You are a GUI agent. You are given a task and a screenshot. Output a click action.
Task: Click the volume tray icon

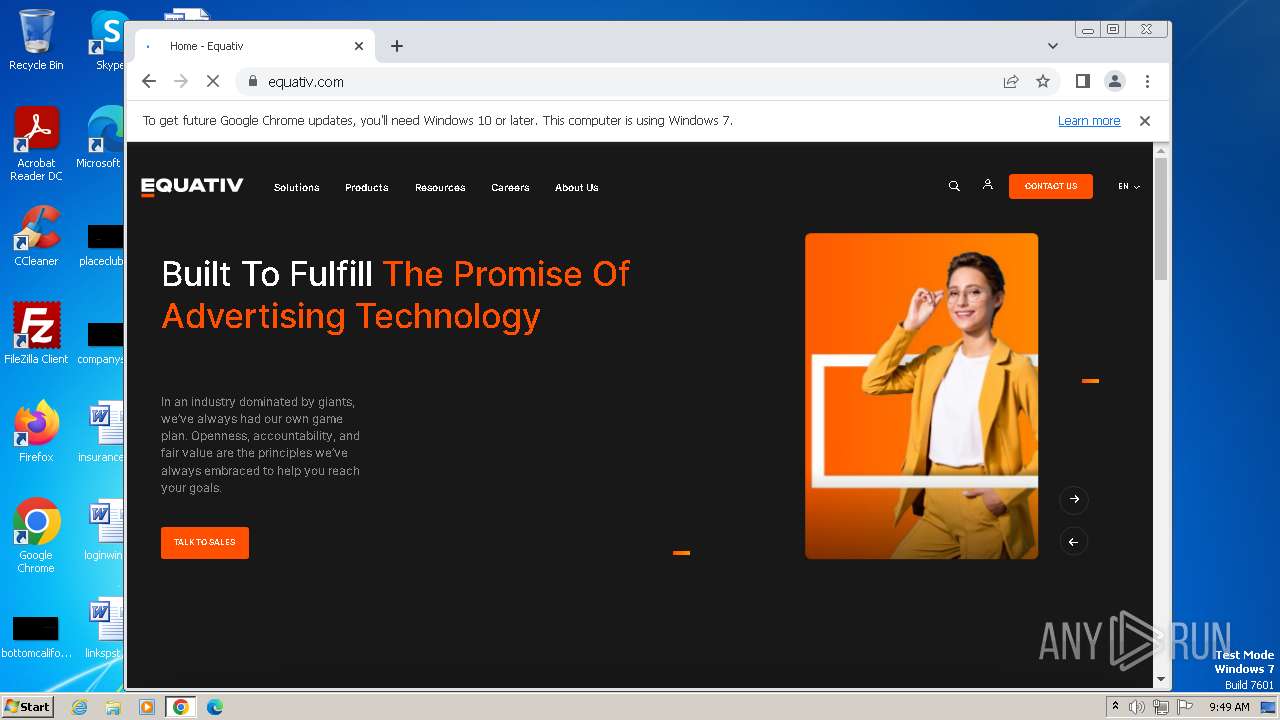1137,707
